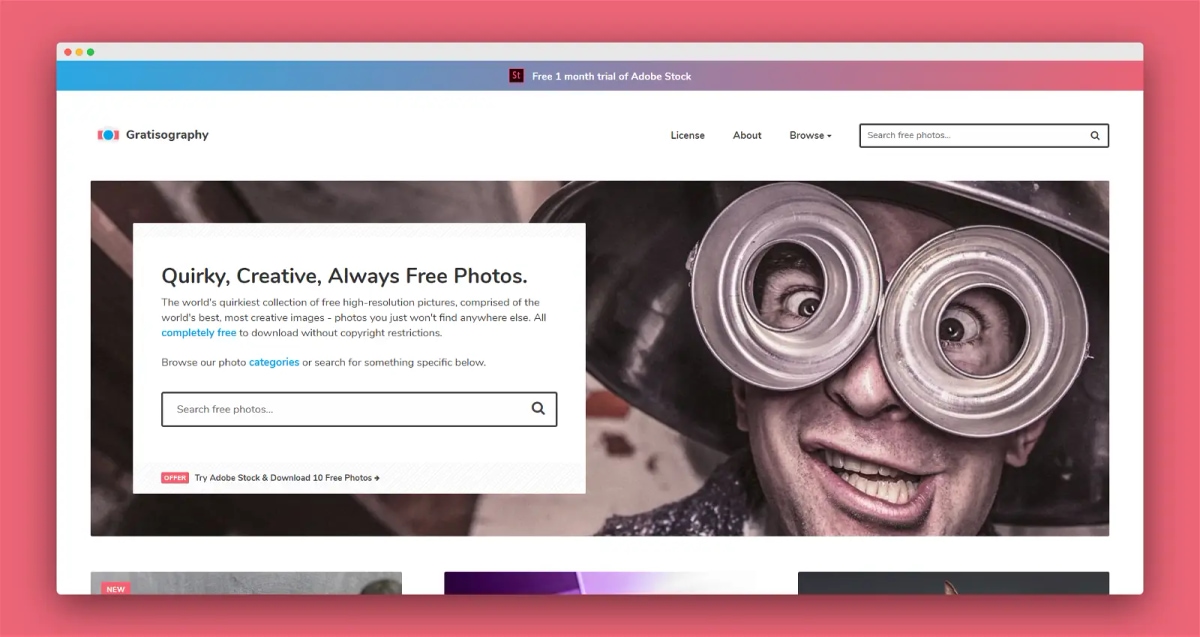Open the photo 'categories' link
Viewport: 1200px width, 637px height.
(x=274, y=362)
